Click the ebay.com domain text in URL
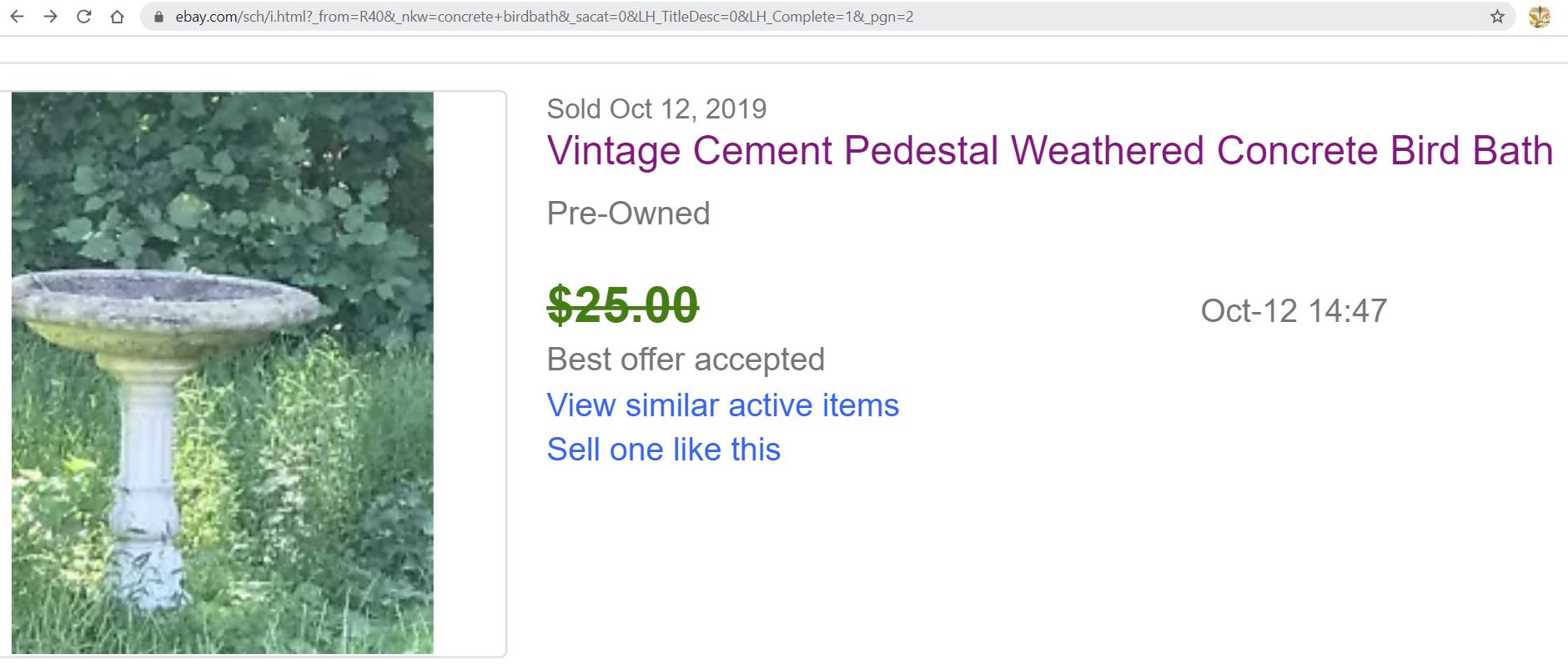The height and width of the screenshot is (669, 1568). [206, 17]
